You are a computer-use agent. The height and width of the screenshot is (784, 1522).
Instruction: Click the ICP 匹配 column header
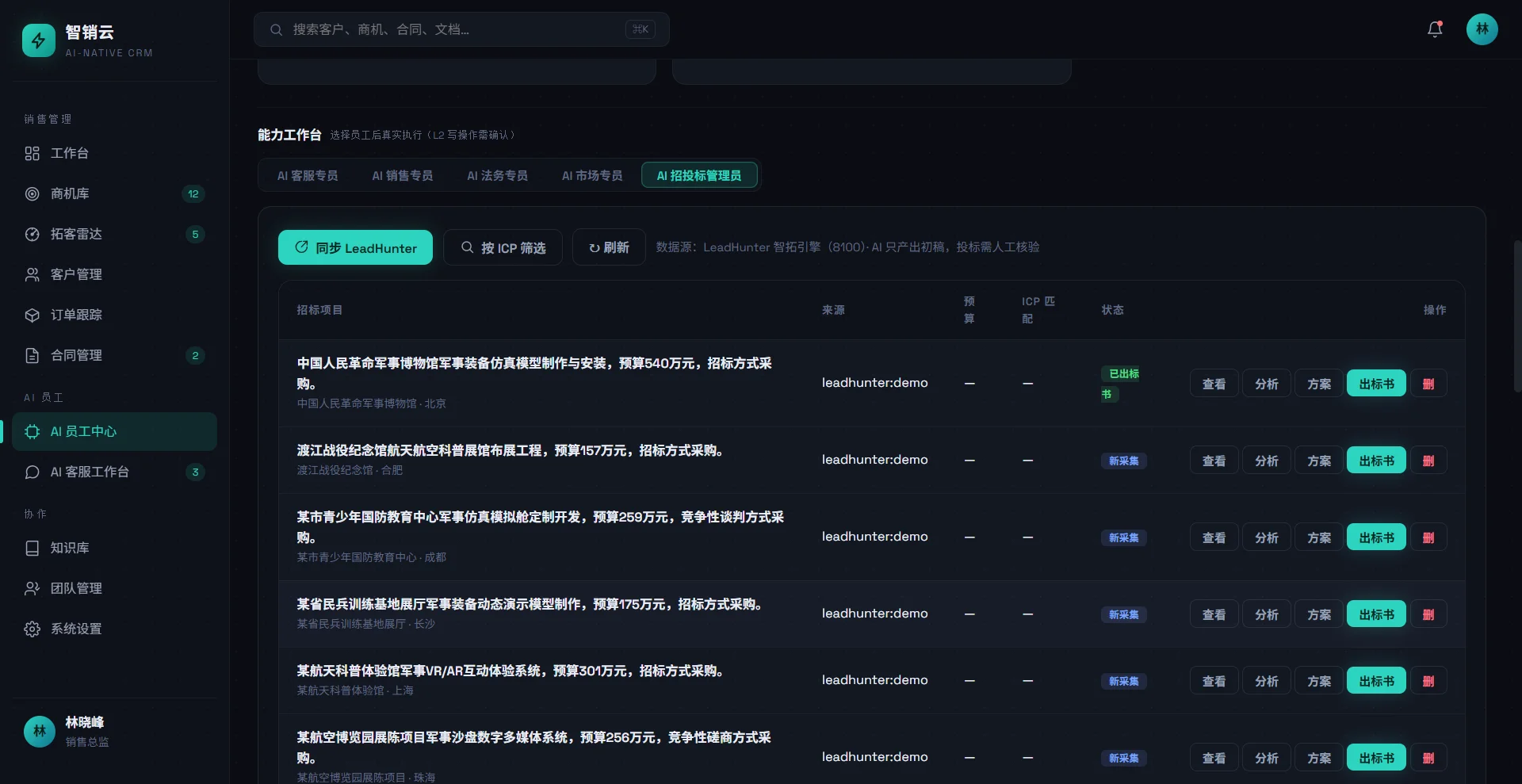(x=1038, y=310)
